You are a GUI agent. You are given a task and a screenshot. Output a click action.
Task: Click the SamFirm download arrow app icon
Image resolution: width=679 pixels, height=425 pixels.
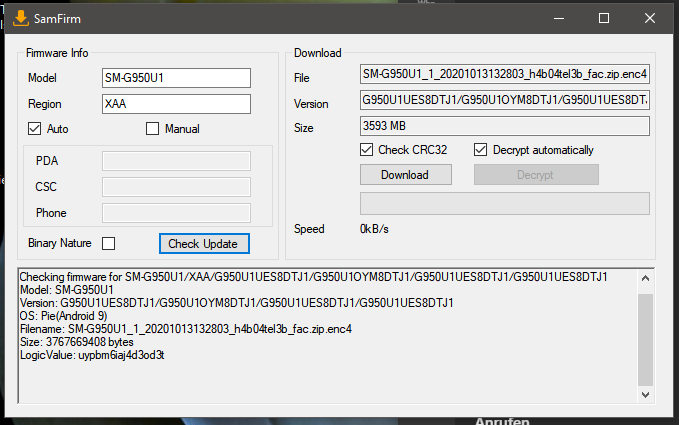[20, 19]
